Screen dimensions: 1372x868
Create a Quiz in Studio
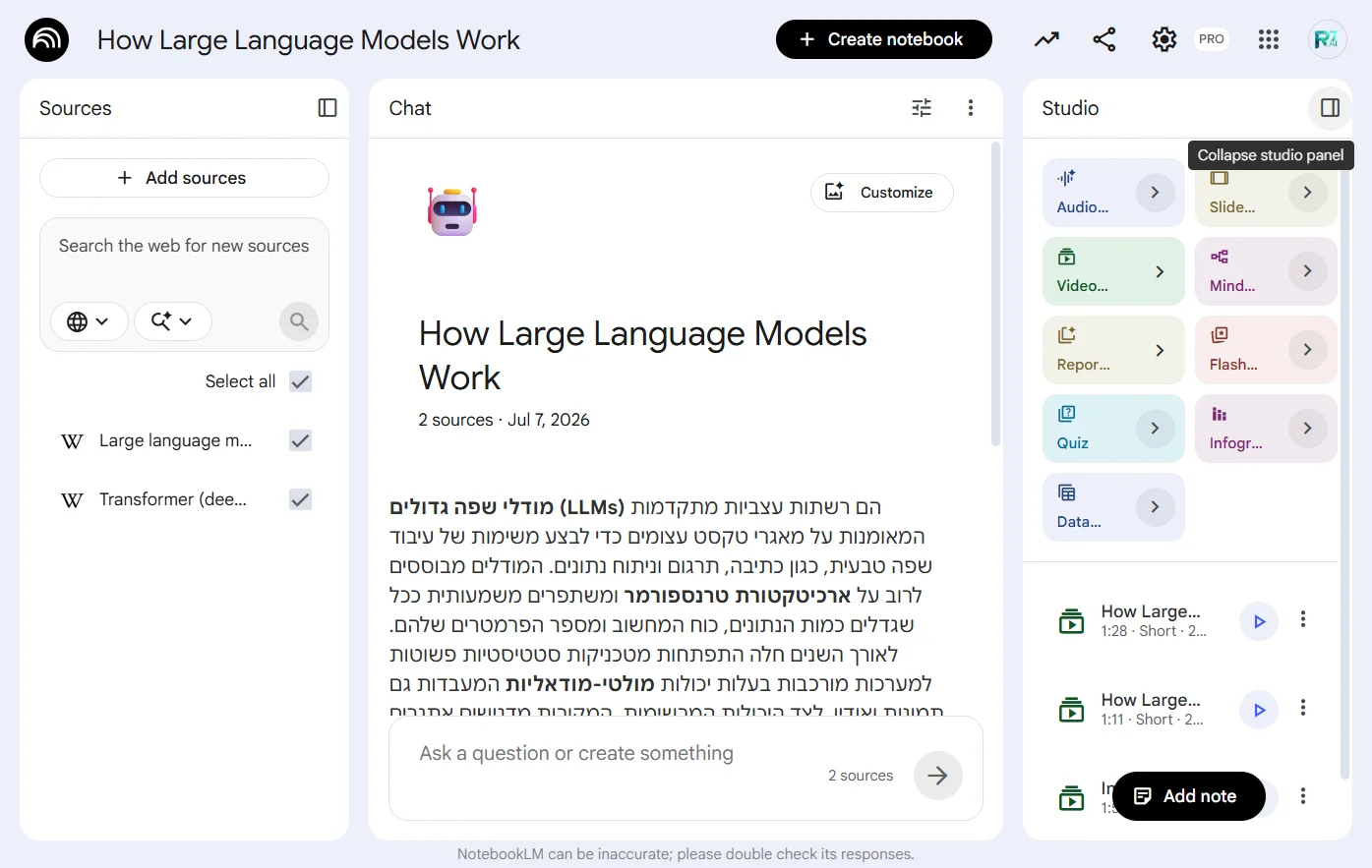tap(1113, 429)
